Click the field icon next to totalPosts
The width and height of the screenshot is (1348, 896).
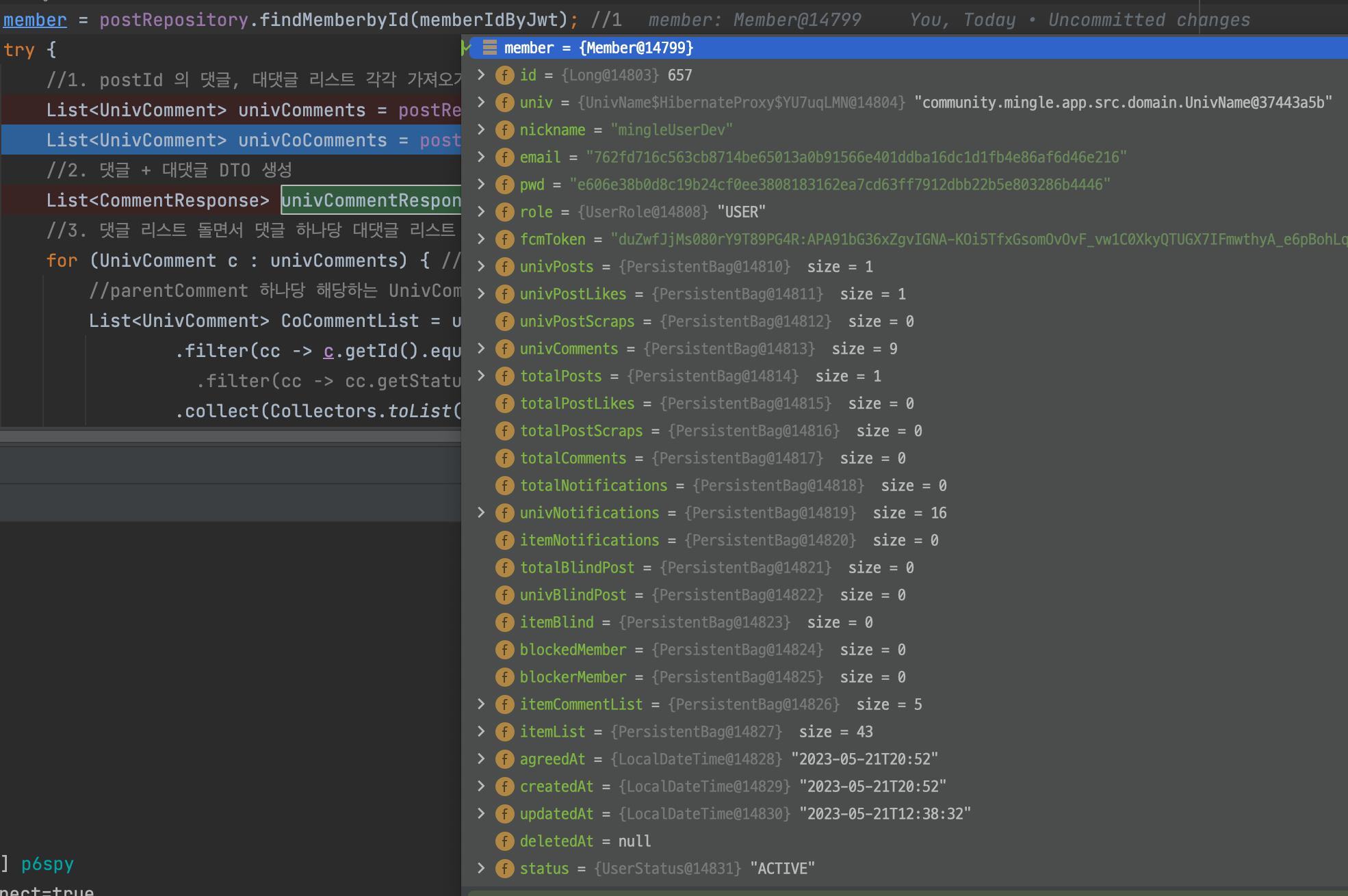pyautogui.click(x=505, y=376)
